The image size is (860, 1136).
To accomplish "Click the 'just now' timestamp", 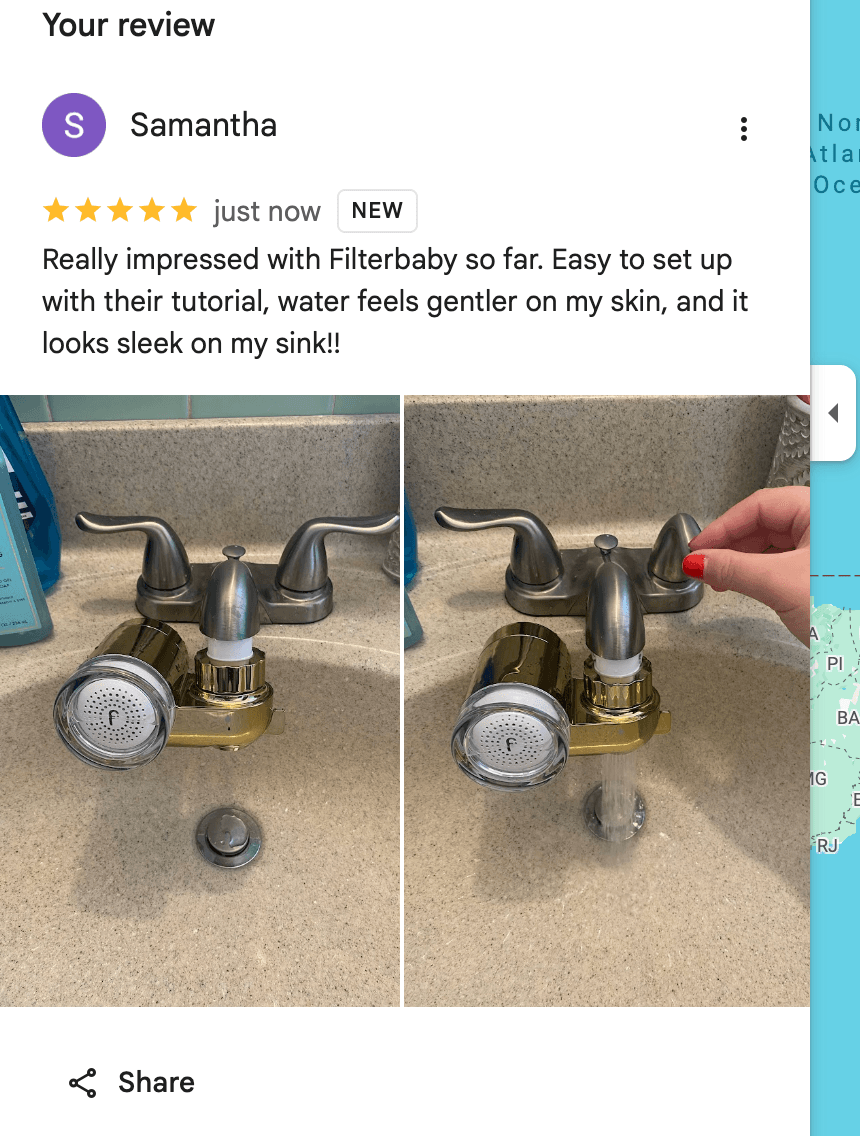I will tap(267, 212).
